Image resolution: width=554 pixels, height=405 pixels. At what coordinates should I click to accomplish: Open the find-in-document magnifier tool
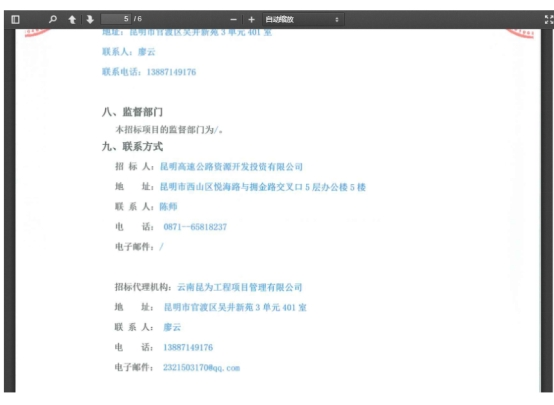pos(53,19)
